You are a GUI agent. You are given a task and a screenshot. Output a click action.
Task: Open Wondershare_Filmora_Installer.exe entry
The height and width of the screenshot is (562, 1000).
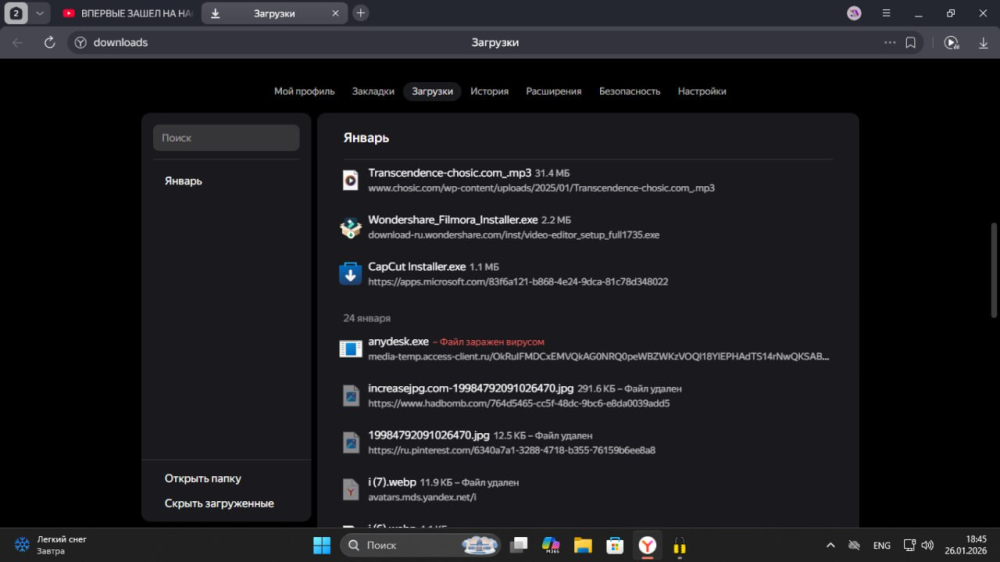pos(453,219)
